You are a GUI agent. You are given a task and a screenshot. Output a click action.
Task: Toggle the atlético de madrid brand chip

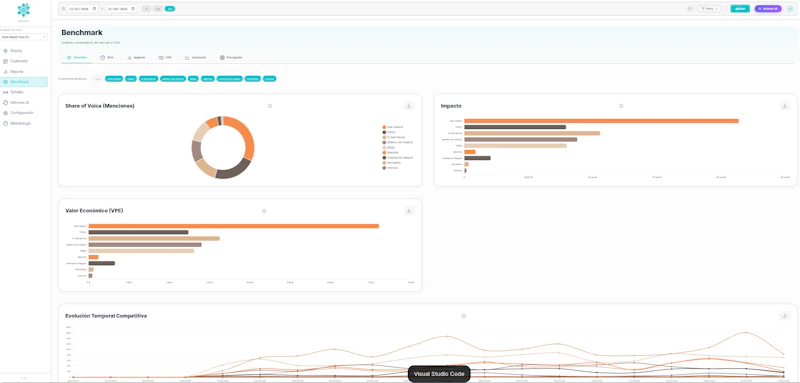(173, 79)
